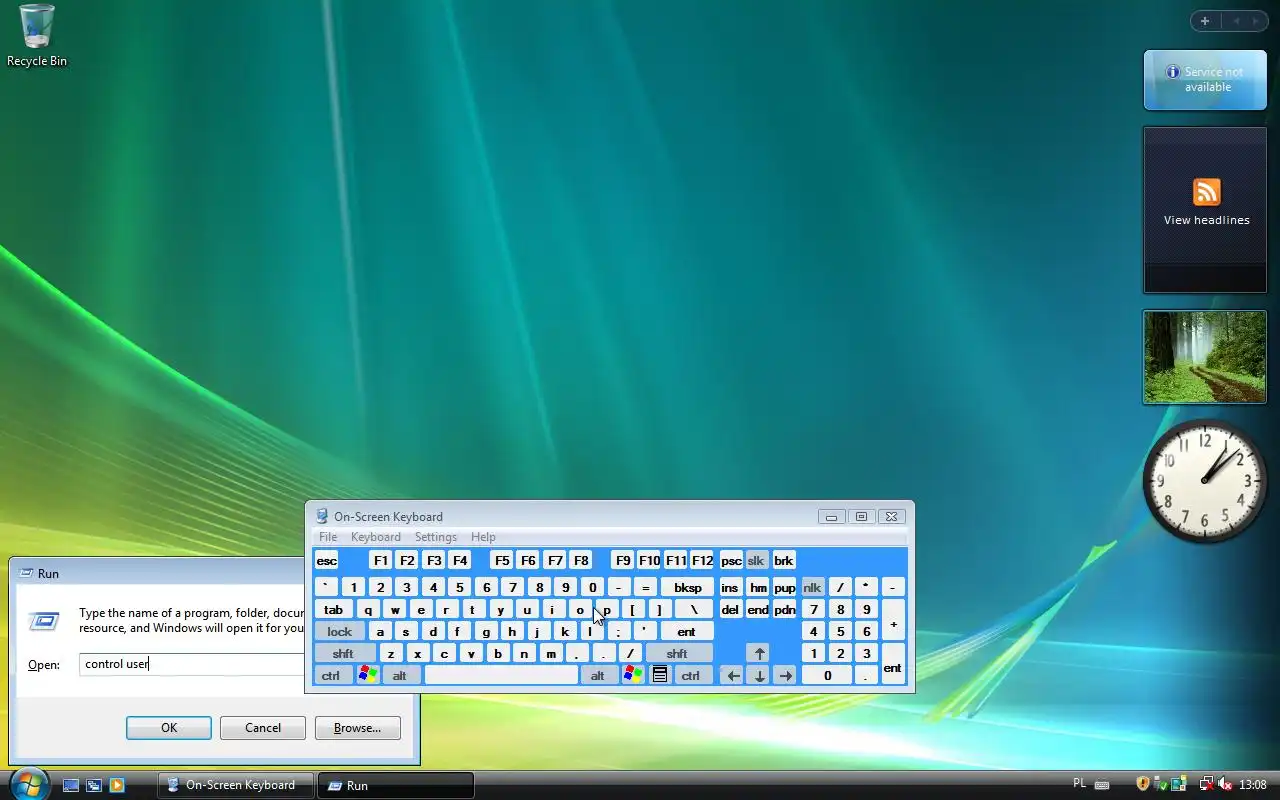Click the numpad ent key
Image resolution: width=1280 pixels, height=800 pixels.
tap(893, 664)
